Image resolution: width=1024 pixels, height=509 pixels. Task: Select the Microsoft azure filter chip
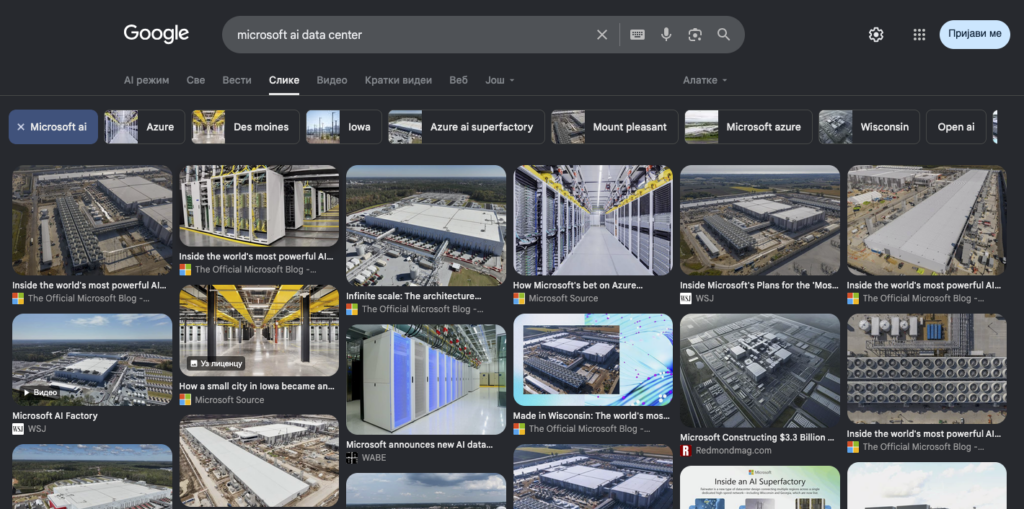[748, 127]
